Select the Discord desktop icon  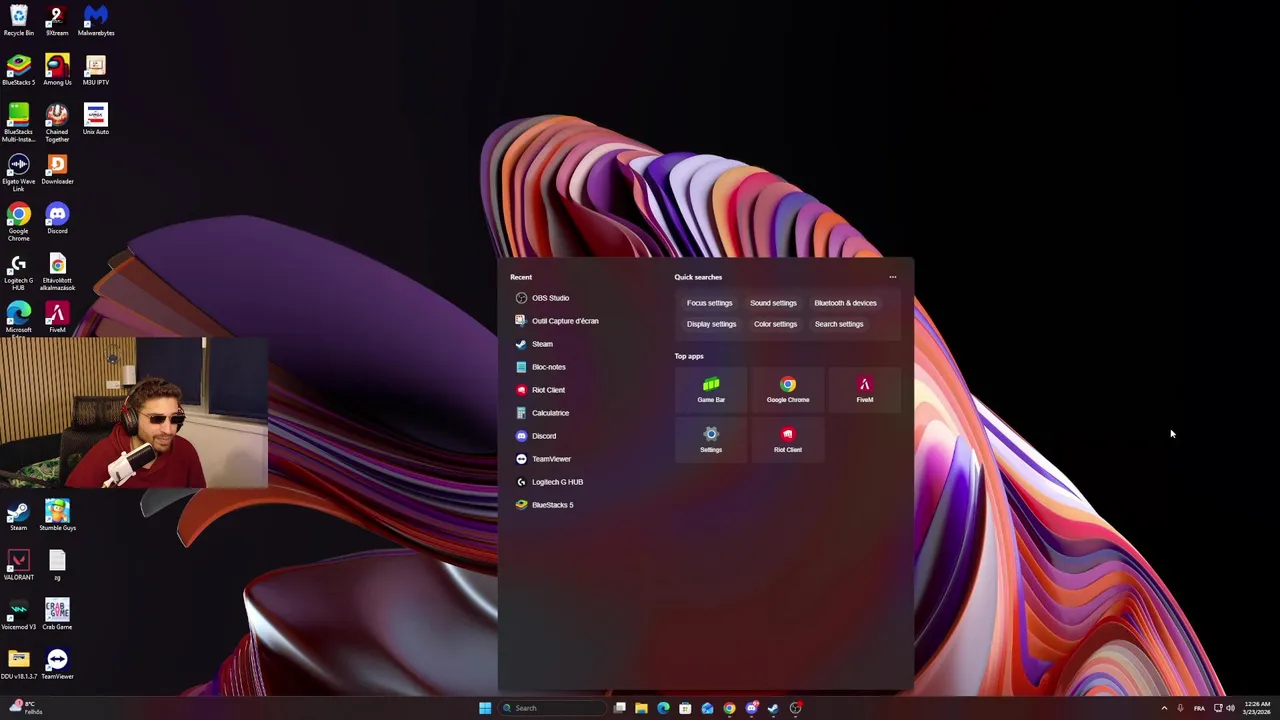57,218
